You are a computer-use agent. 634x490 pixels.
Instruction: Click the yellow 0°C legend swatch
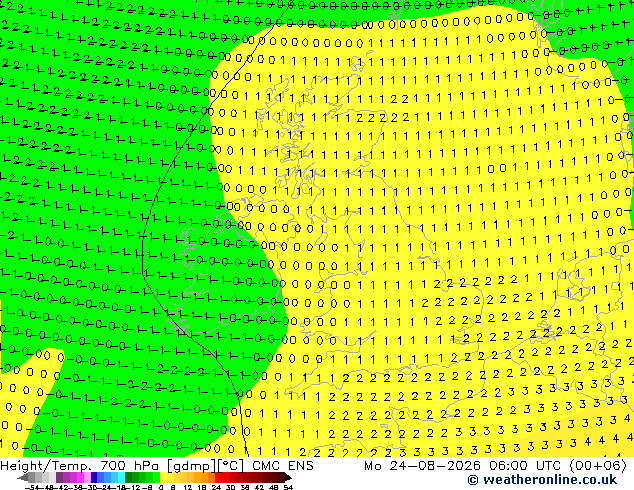[164, 477]
